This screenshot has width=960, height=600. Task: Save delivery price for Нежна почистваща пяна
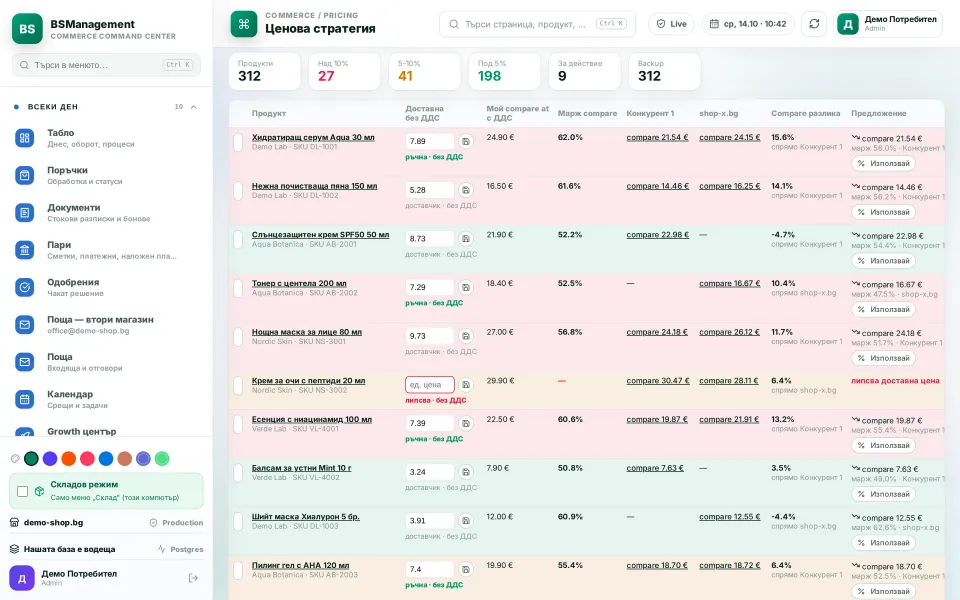(x=466, y=190)
